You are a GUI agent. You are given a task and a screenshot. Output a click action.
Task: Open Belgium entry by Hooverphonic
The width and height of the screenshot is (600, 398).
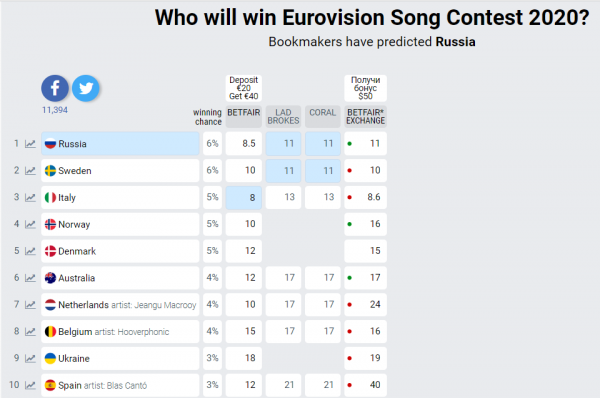tap(120, 331)
